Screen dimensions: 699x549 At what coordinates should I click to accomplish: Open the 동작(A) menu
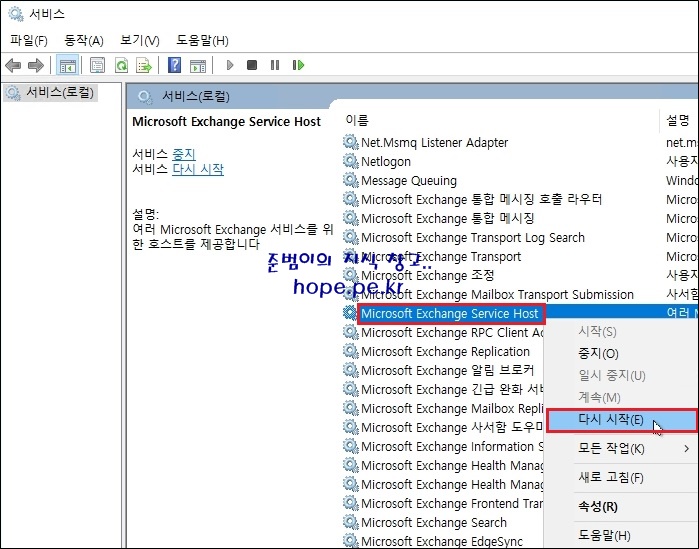coord(84,41)
